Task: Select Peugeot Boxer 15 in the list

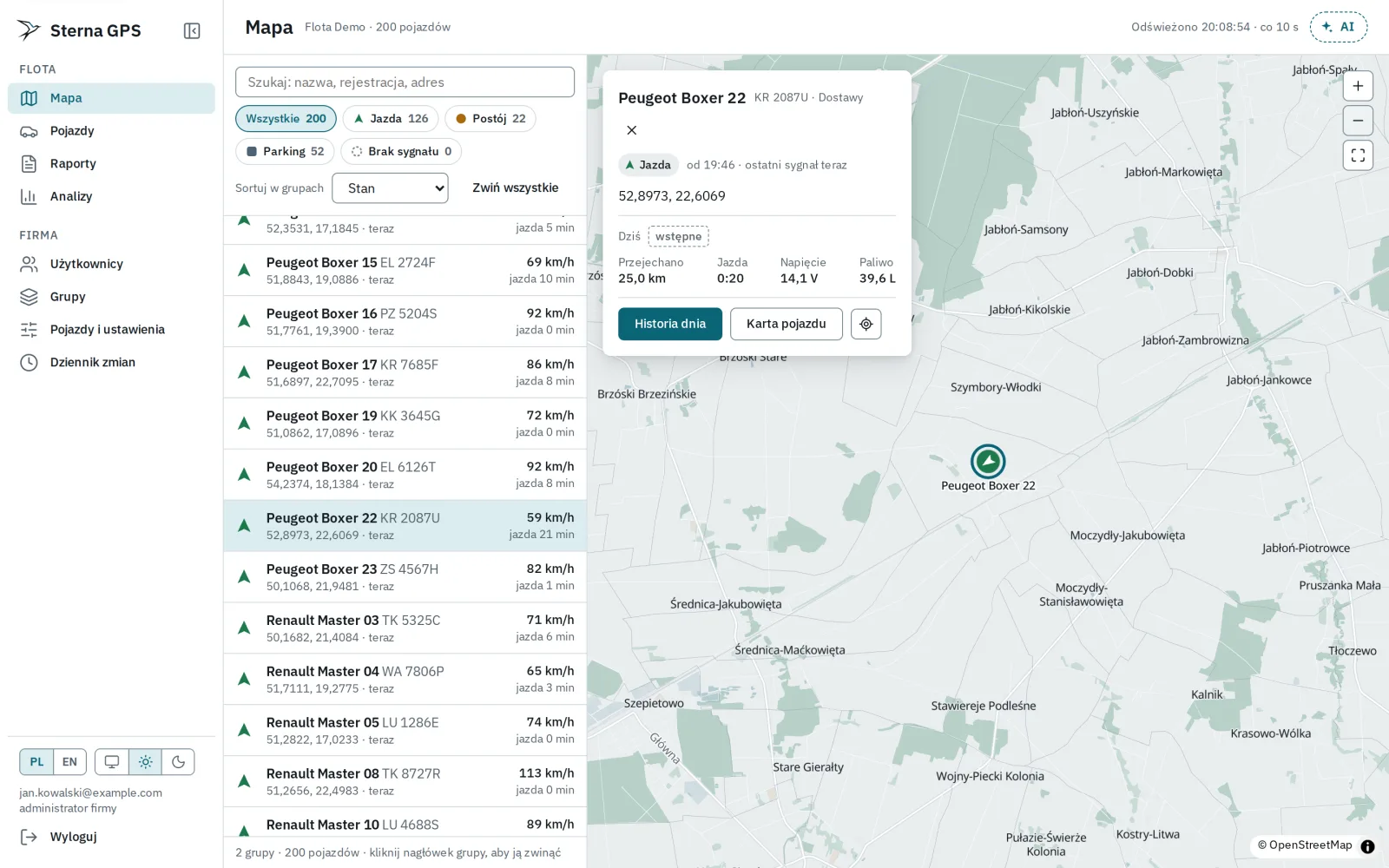Action: [405, 270]
